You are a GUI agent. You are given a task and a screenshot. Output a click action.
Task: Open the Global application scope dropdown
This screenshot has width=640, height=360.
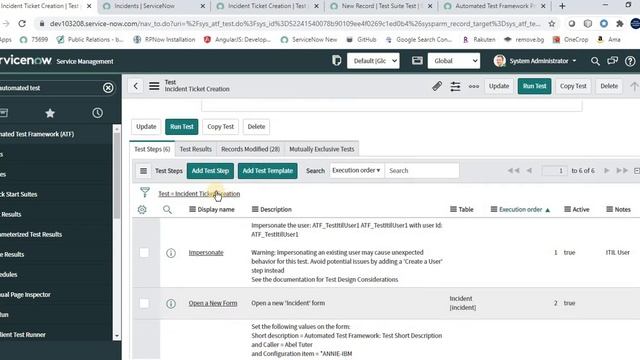point(454,61)
